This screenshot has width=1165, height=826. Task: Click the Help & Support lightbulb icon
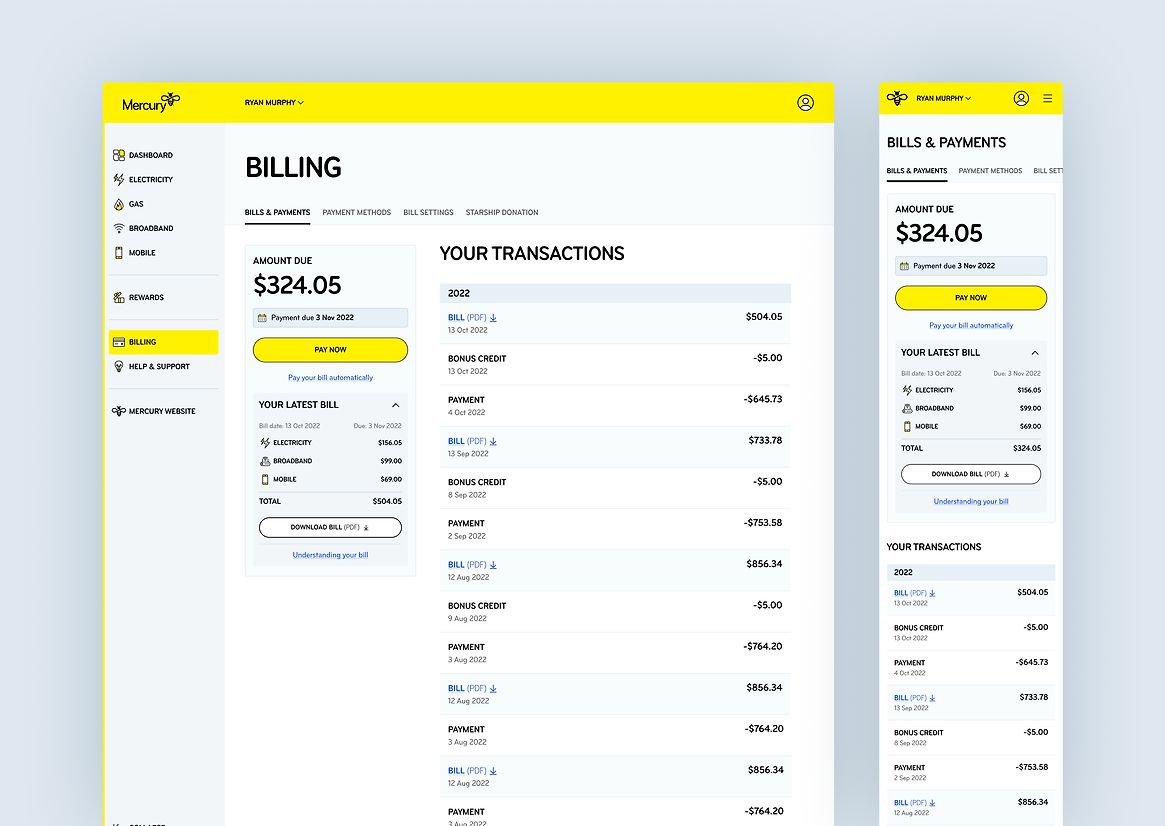pos(119,366)
